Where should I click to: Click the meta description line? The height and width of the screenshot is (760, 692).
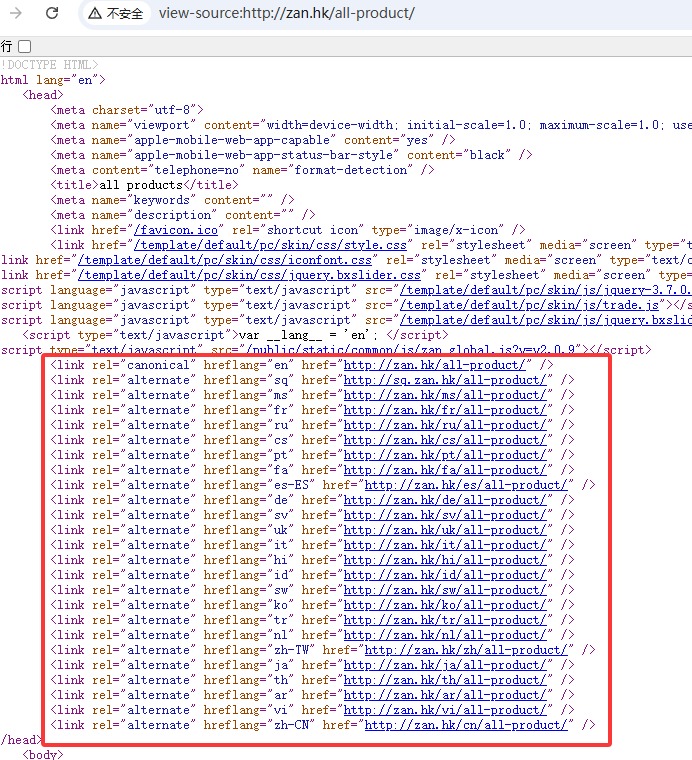(x=183, y=215)
